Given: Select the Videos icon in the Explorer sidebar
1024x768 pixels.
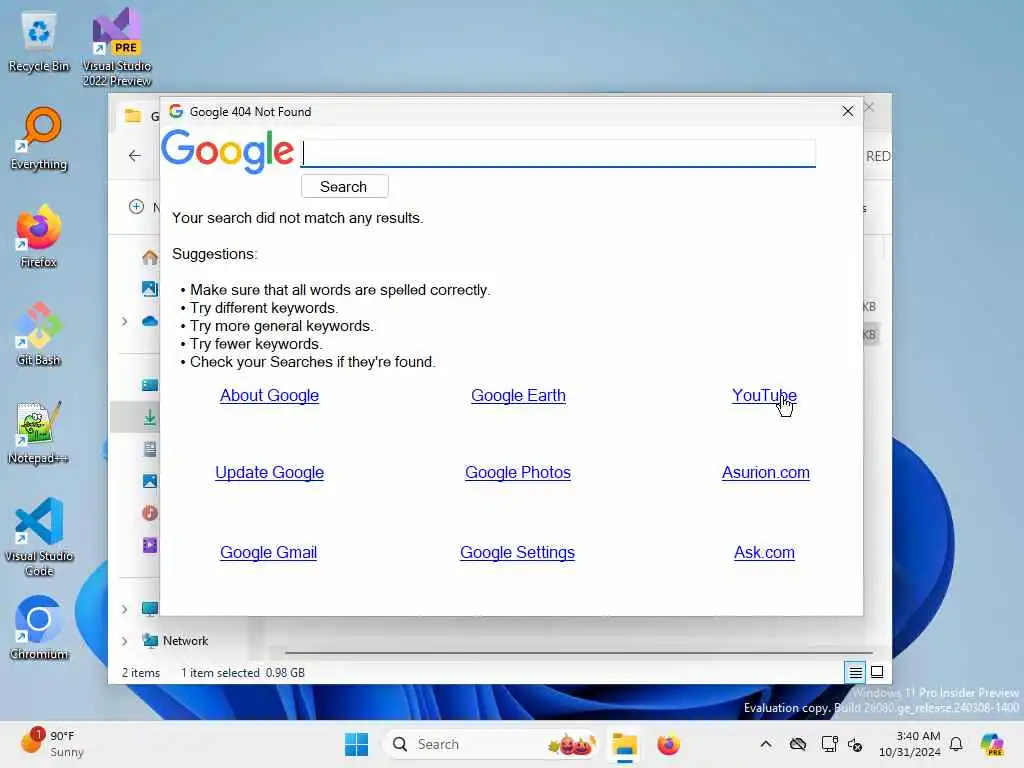Looking at the screenshot, I should pyautogui.click(x=150, y=545).
